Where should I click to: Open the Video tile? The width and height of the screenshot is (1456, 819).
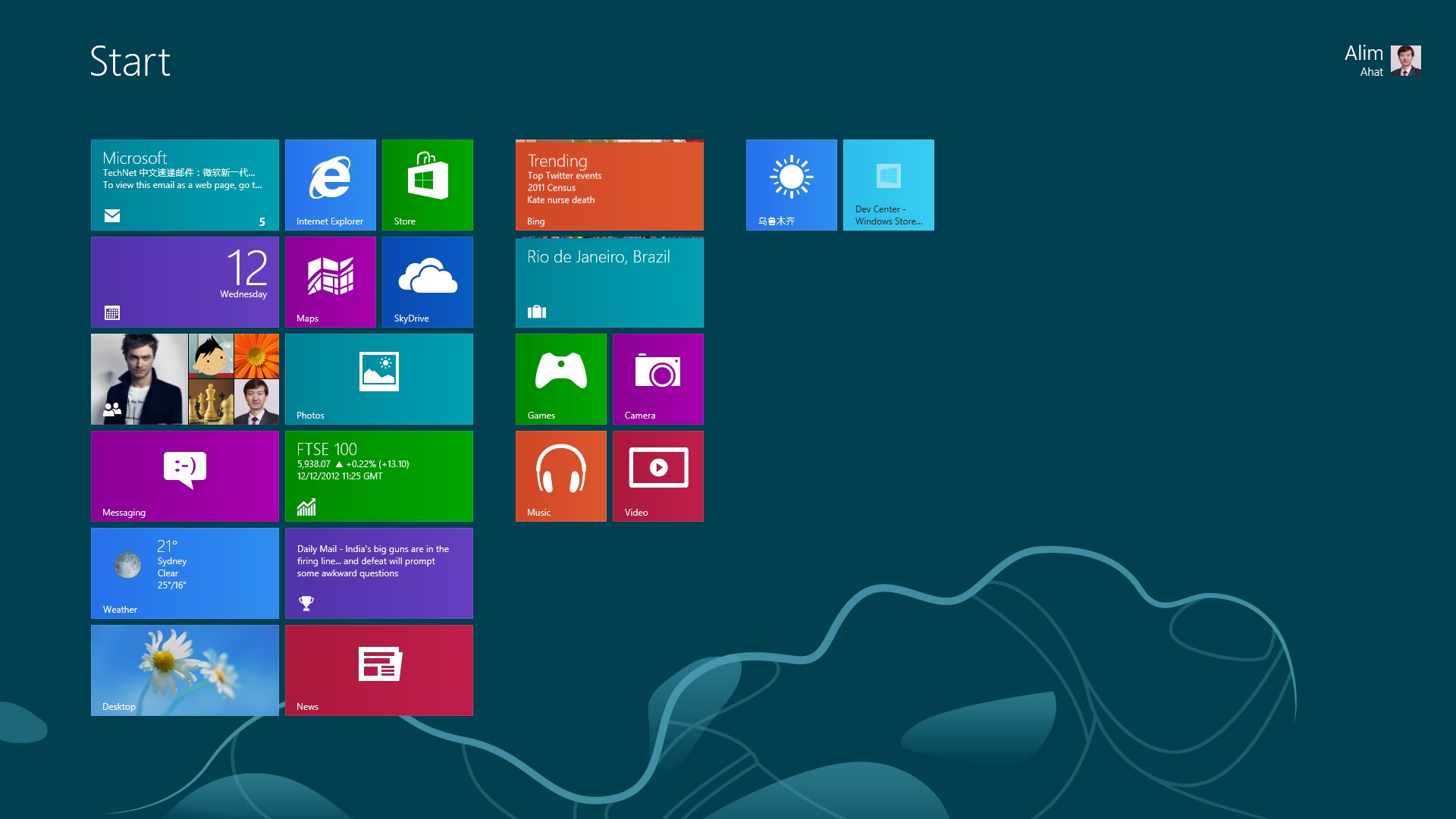point(658,476)
